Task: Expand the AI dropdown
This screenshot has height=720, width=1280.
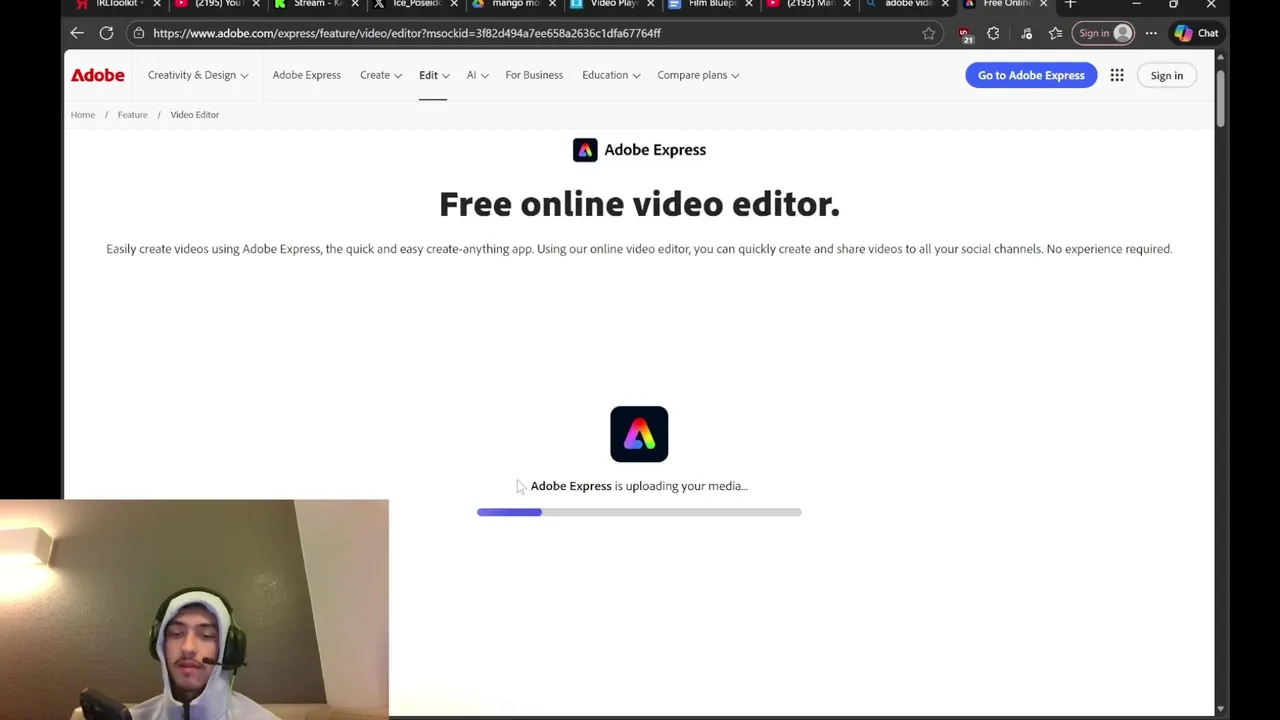Action: pyautogui.click(x=477, y=75)
